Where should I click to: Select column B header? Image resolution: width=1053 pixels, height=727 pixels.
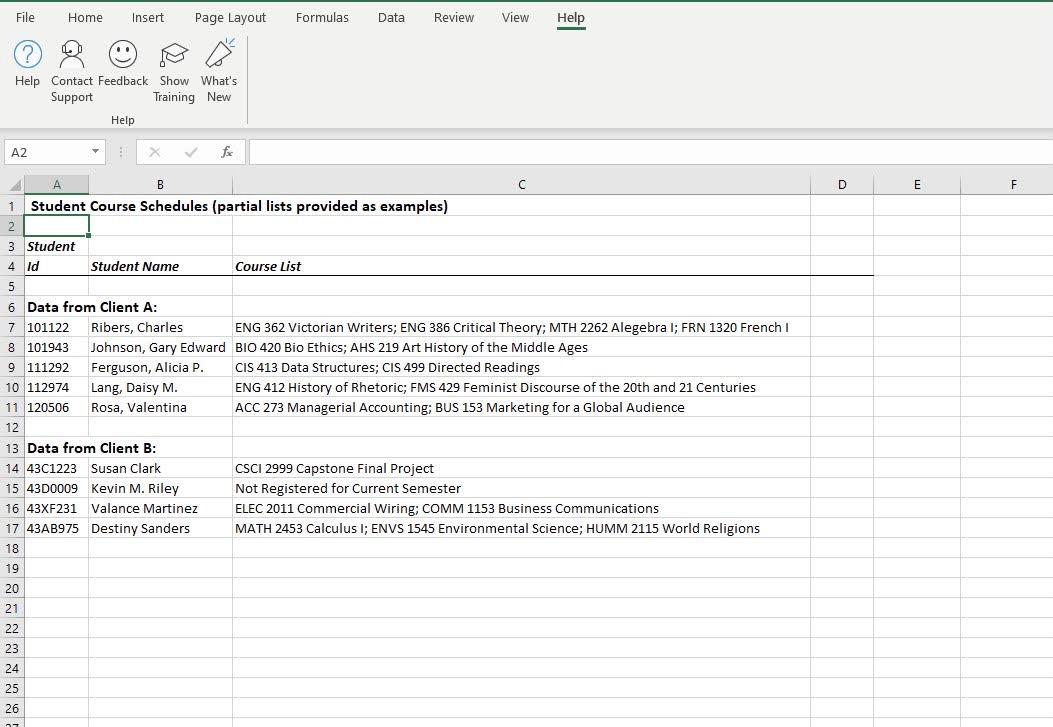click(x=161, y=185)
